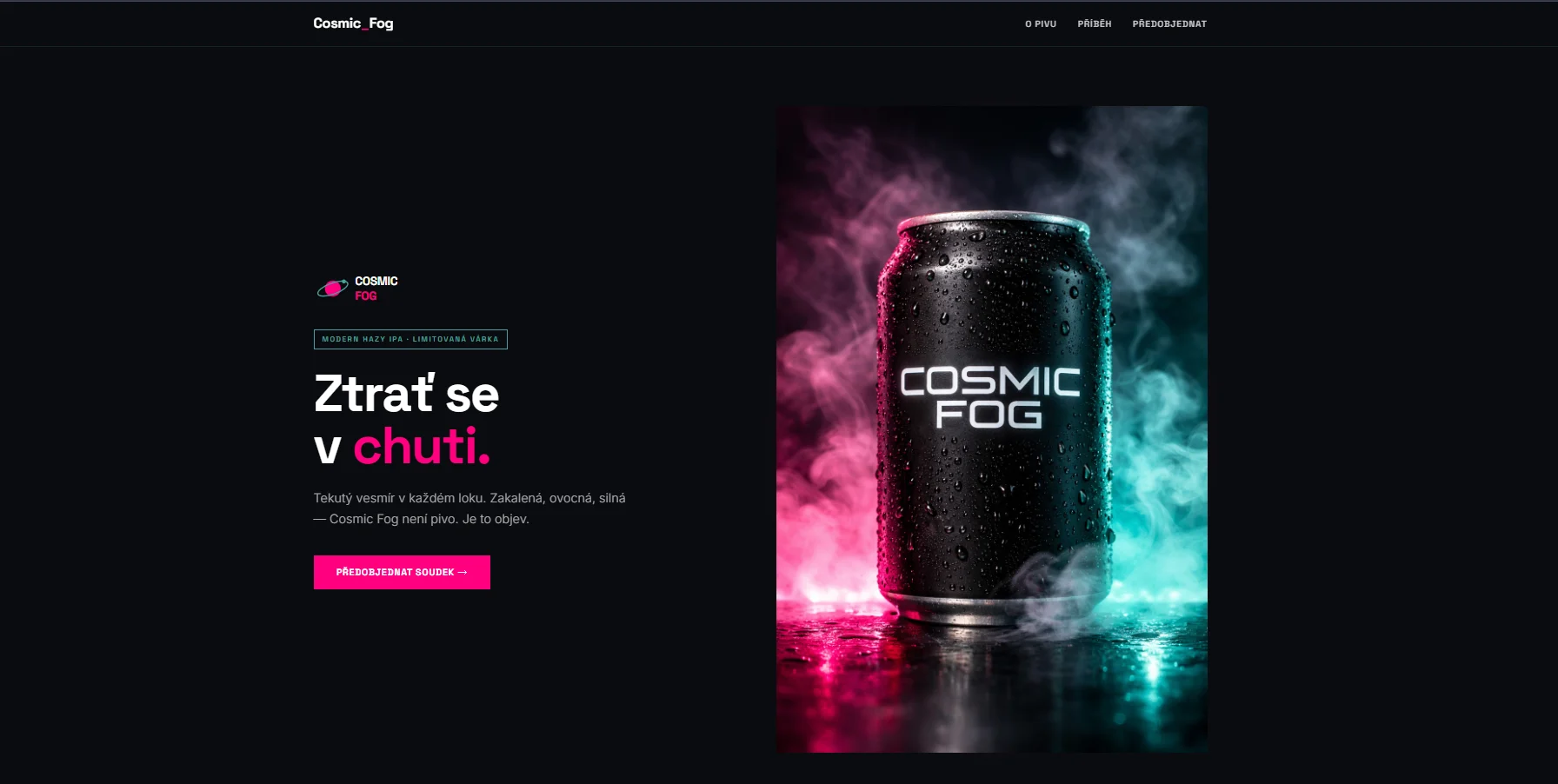Click the arrow icon in the pink button
The height and width of the screenshot is (784, 1558).
click(x=463, y=572)
